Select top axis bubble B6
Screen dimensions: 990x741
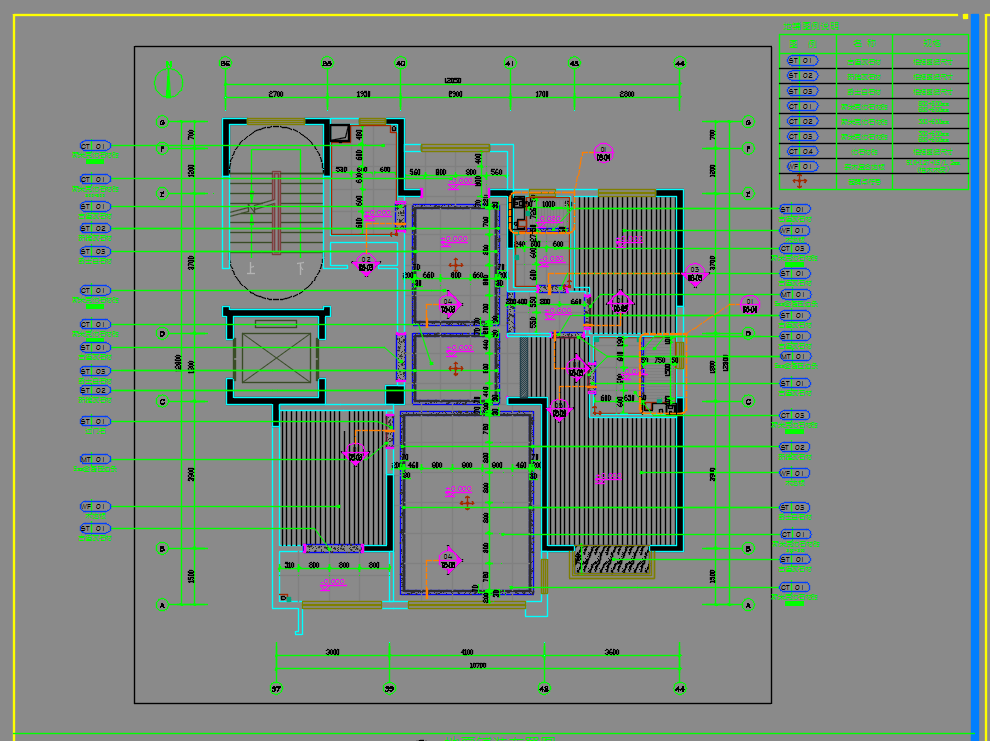(225, 63)
